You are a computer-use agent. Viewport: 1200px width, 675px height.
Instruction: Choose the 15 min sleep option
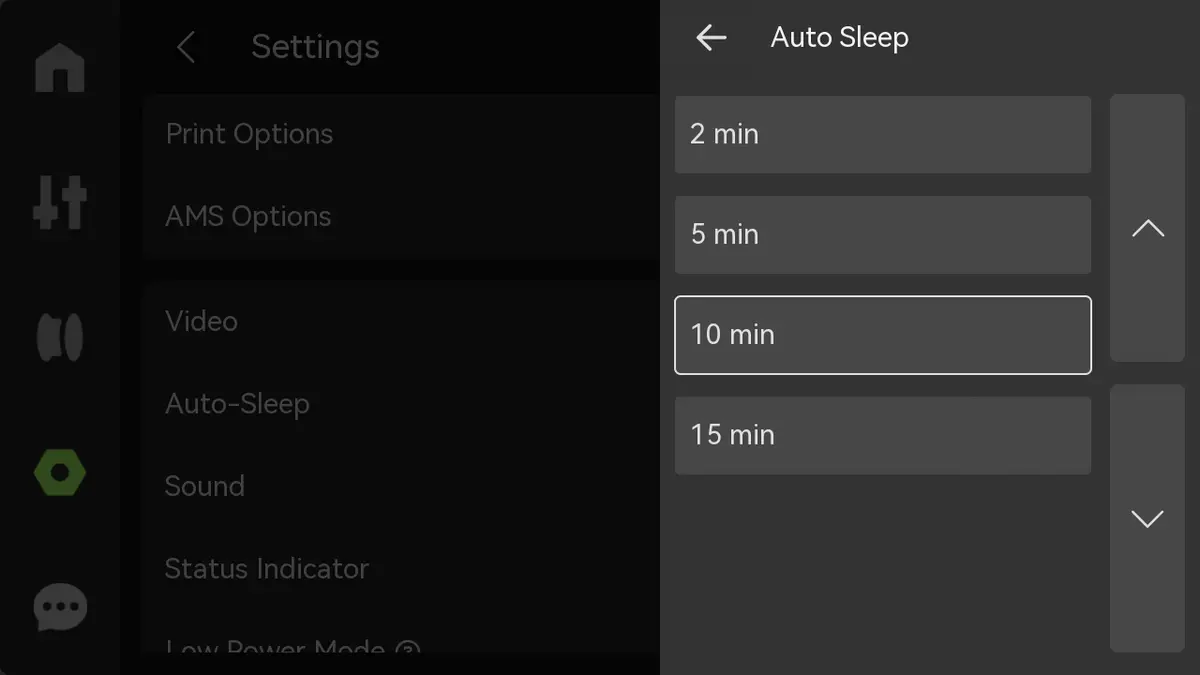[883, 435]
